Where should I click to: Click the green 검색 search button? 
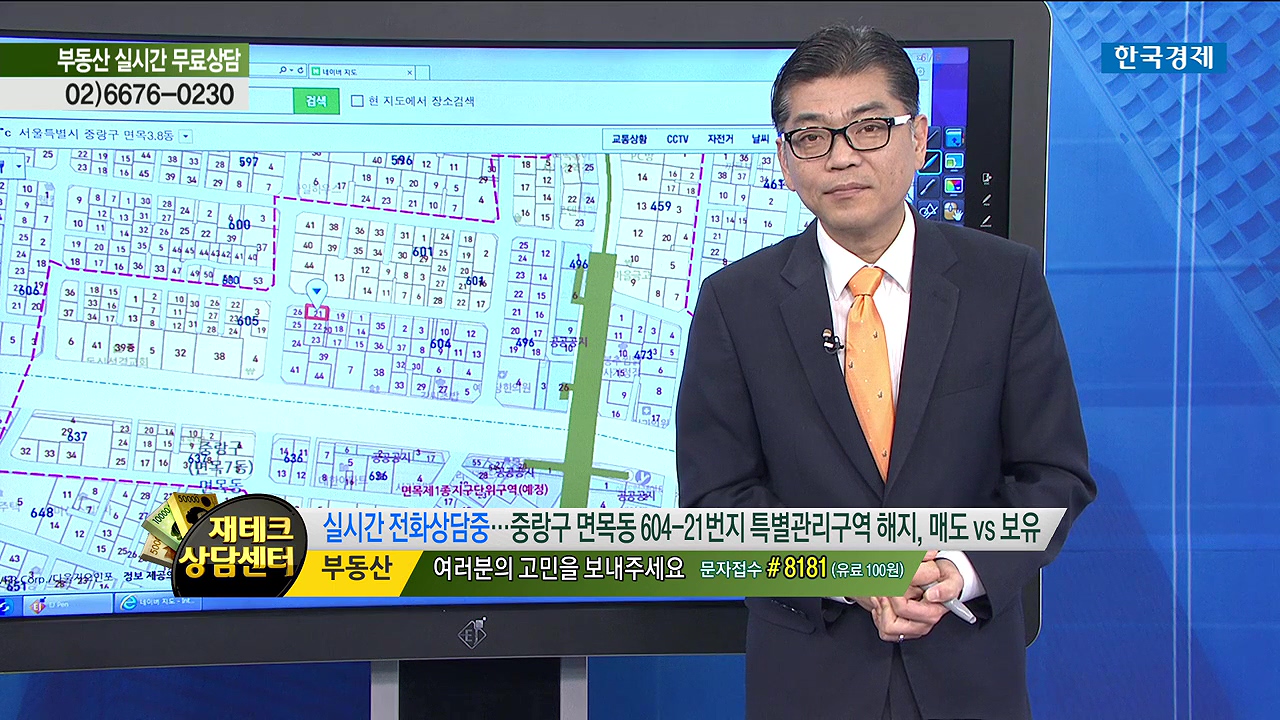[316, 101]
